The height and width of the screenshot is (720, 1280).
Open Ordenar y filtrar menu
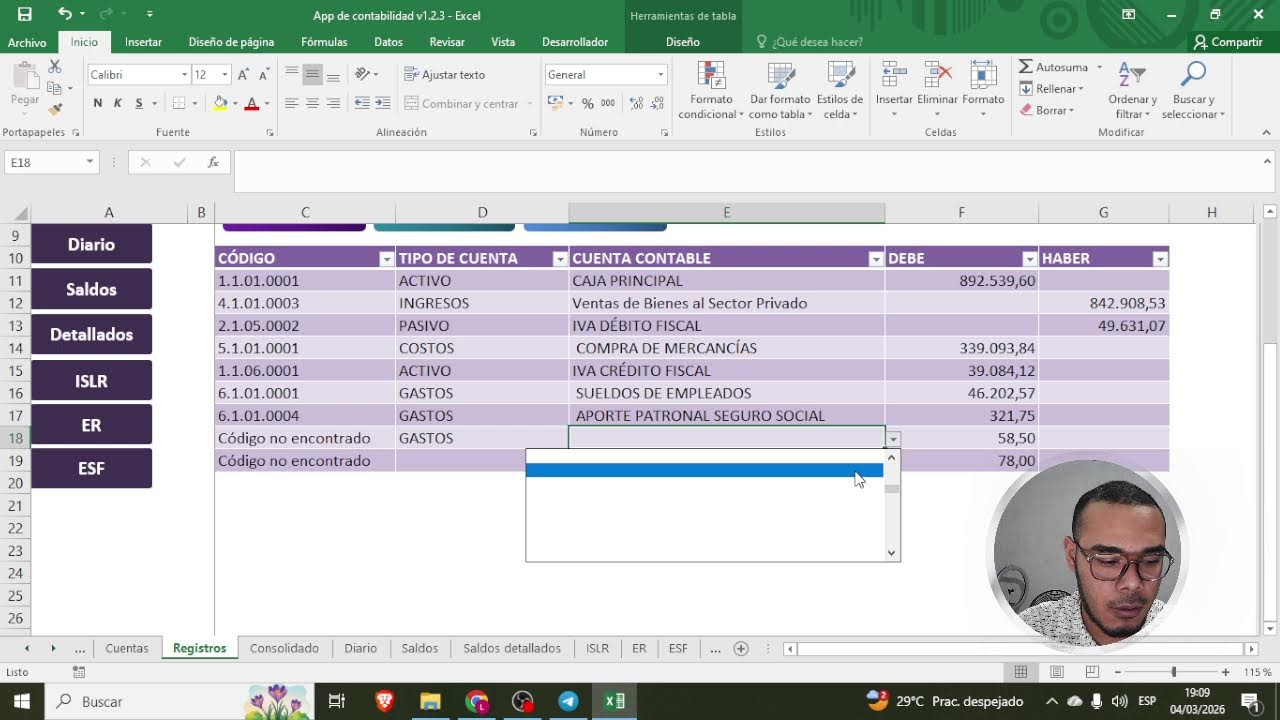(1133, 90)
